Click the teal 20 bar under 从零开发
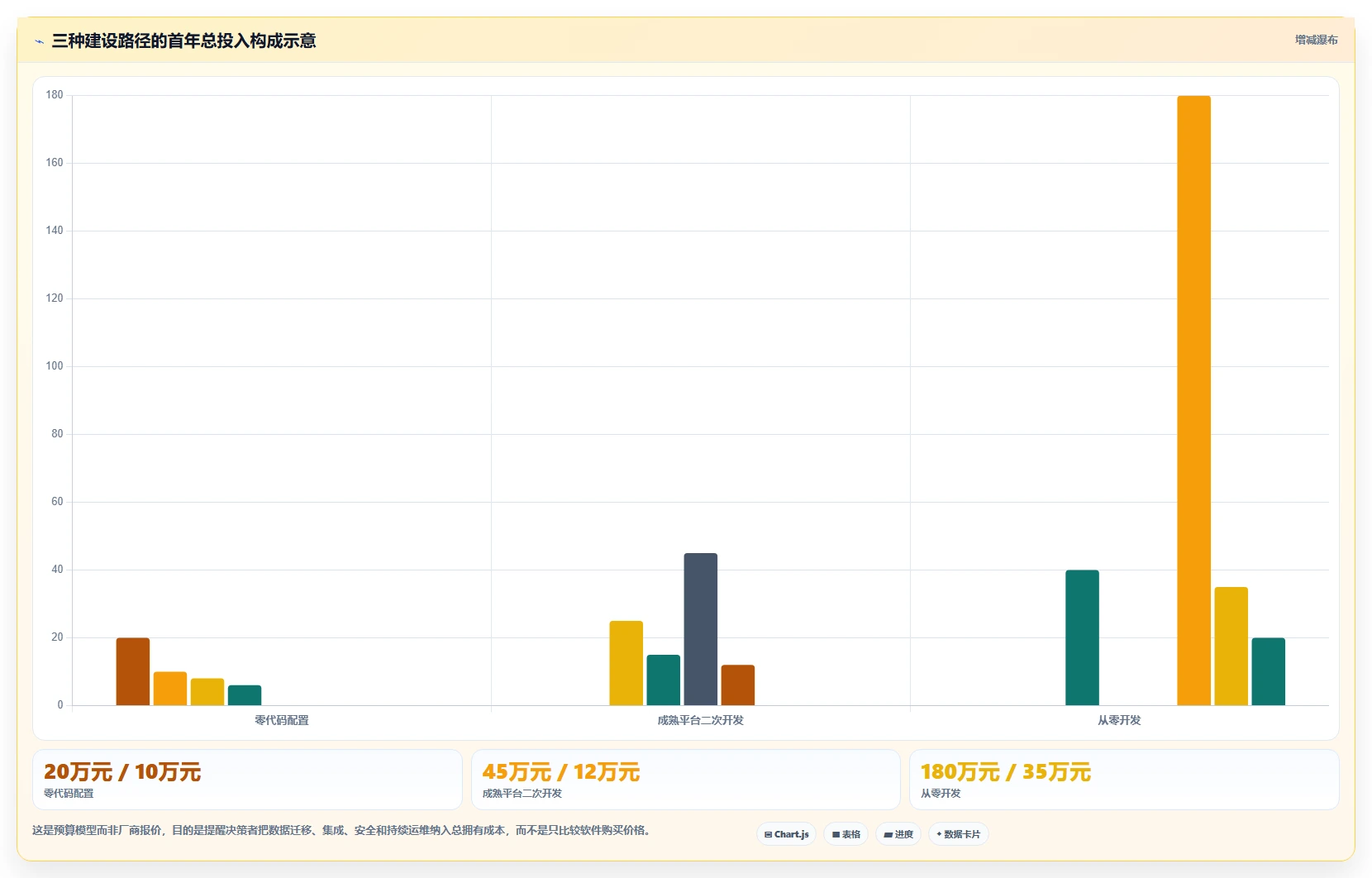The width and height of the screenshot is (1372, 878). pyautogui.click(x=1268, y=671)
